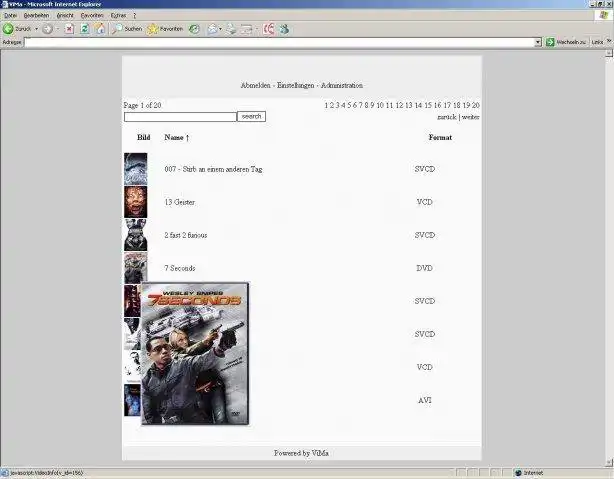This screenshot has width=614, height=479.
Task: Open the 2 fast 2 furious title
Action: tap(186, 235)
